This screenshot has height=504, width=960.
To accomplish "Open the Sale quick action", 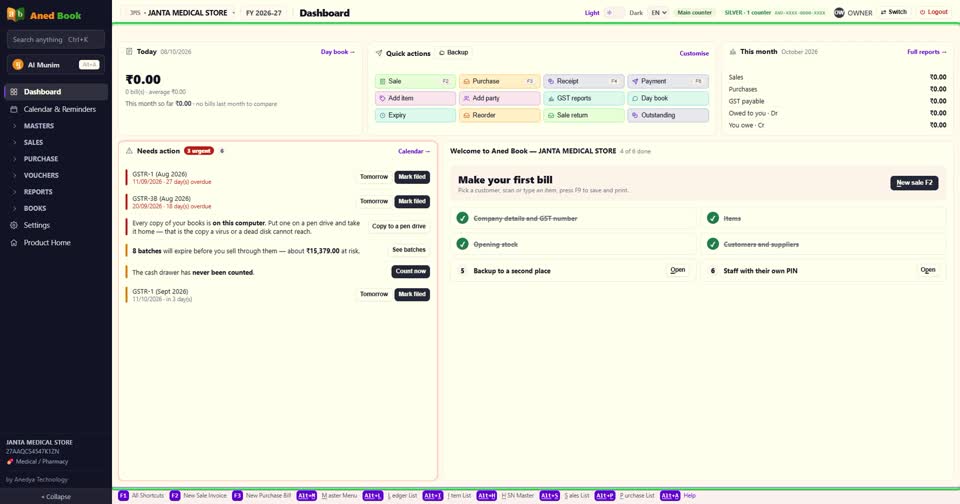I will 415,81.
